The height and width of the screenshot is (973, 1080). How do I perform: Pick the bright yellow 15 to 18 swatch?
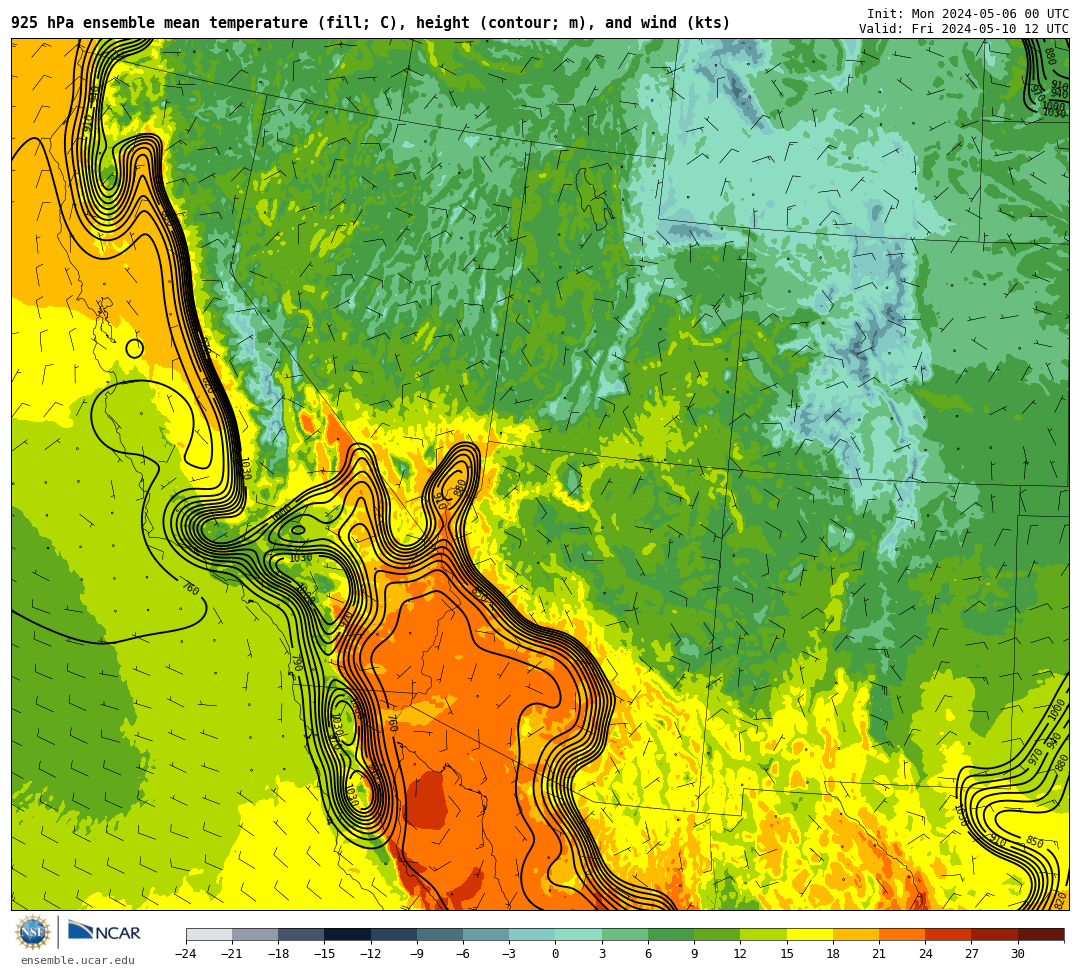pos(809,934)
